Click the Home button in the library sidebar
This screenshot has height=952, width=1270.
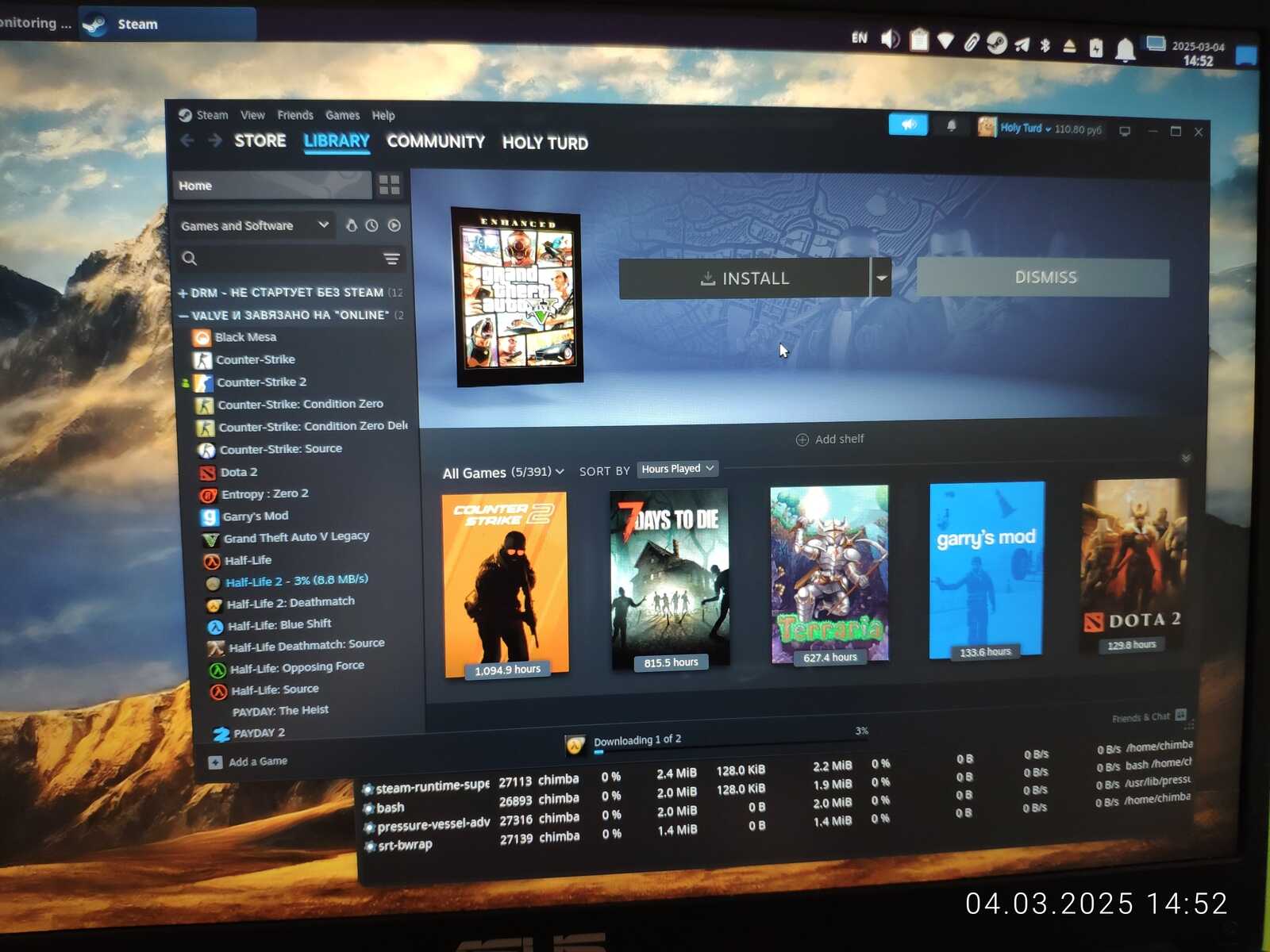[x=271, y=185]
